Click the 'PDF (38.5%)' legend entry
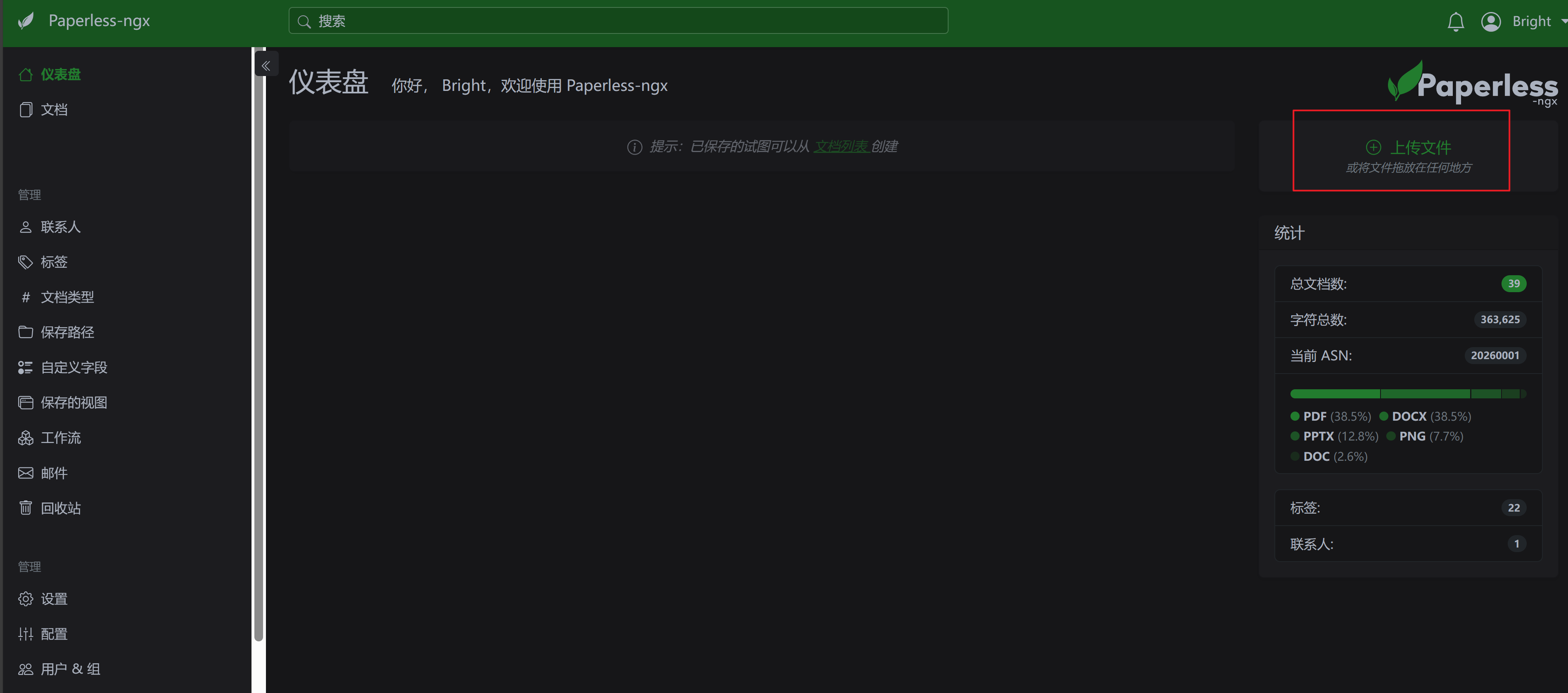 click(x=1331, y=417)
